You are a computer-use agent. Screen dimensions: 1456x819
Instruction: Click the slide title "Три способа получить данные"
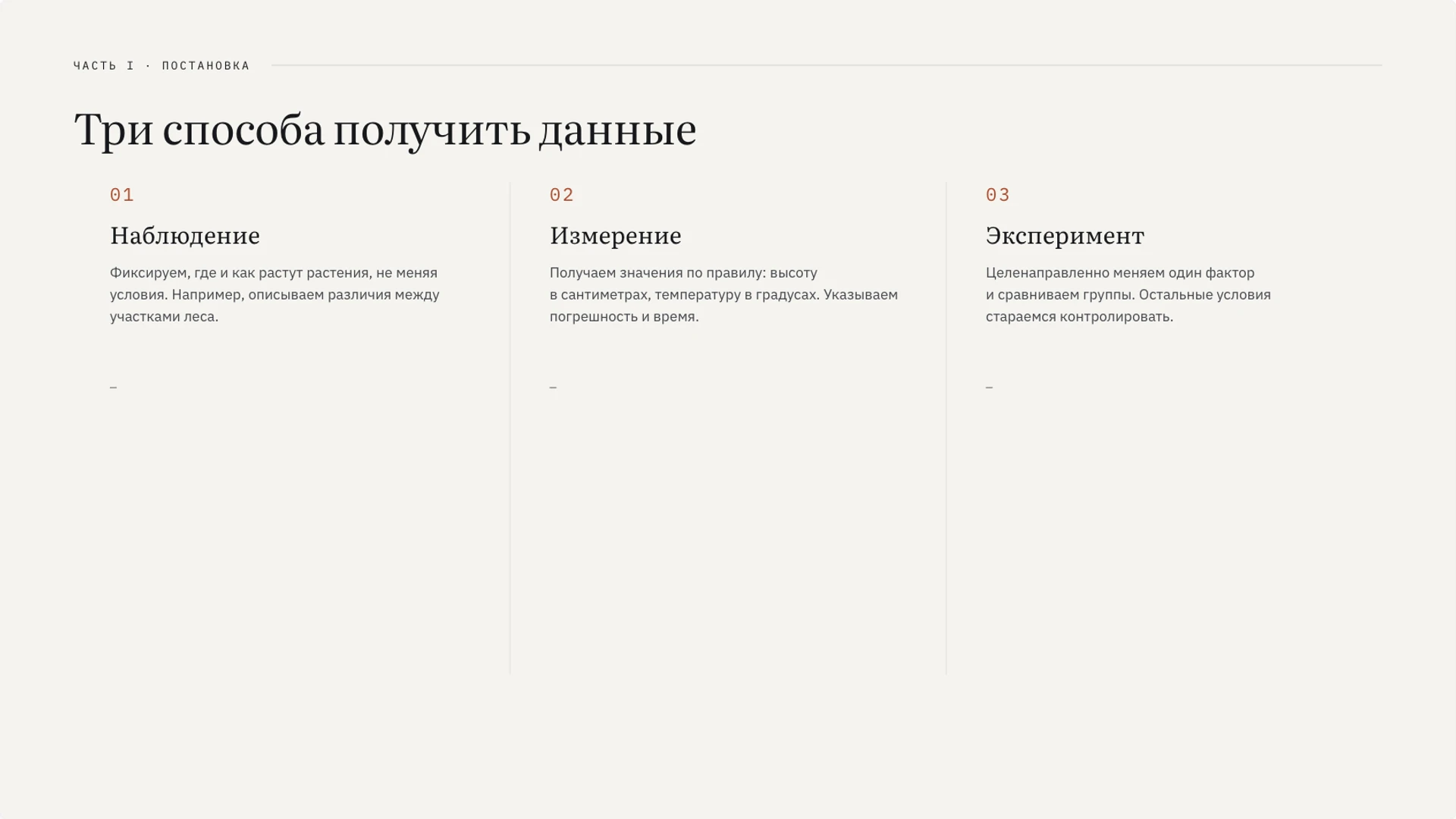coord(385,130)
